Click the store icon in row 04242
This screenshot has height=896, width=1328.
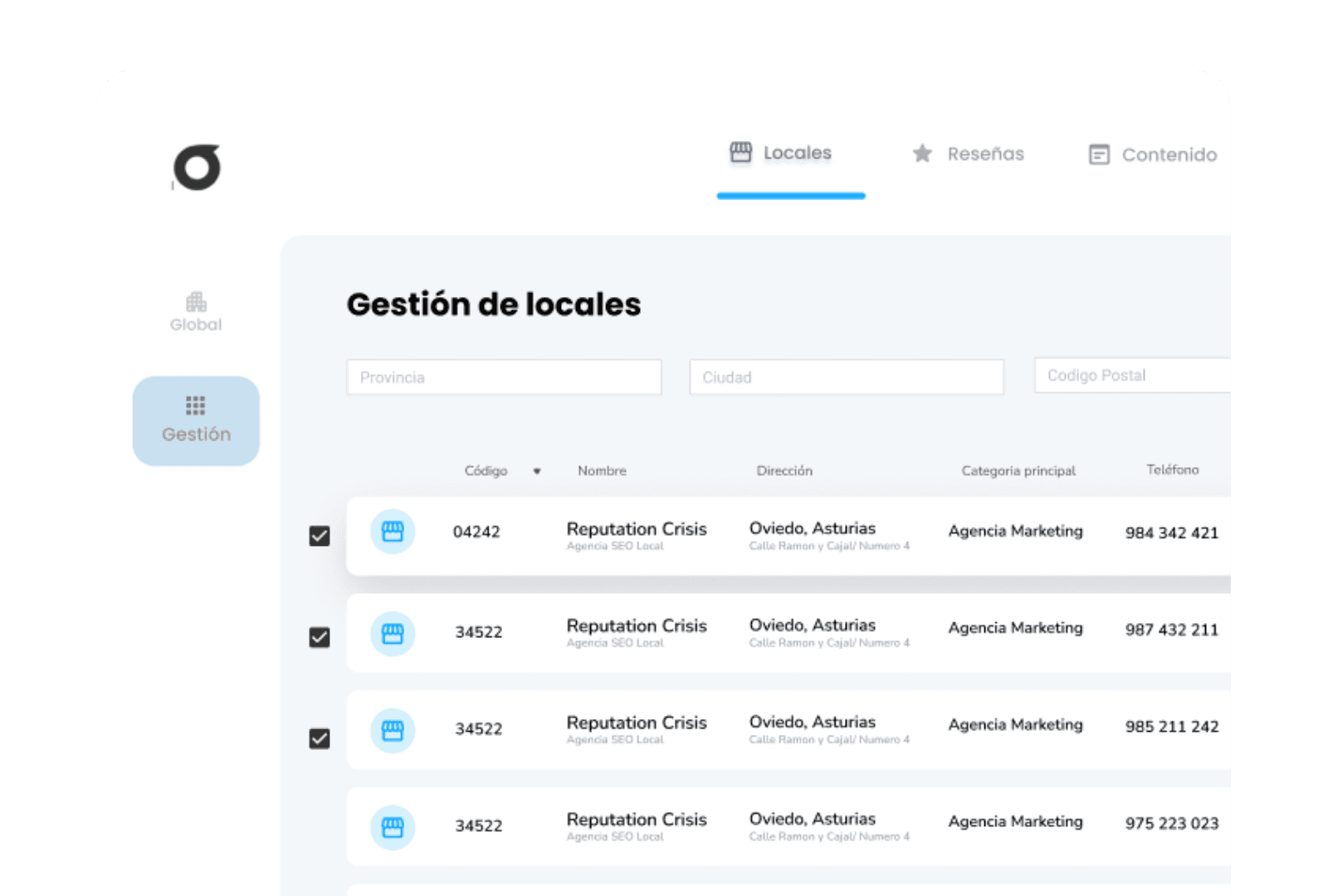tap(393, 532)
